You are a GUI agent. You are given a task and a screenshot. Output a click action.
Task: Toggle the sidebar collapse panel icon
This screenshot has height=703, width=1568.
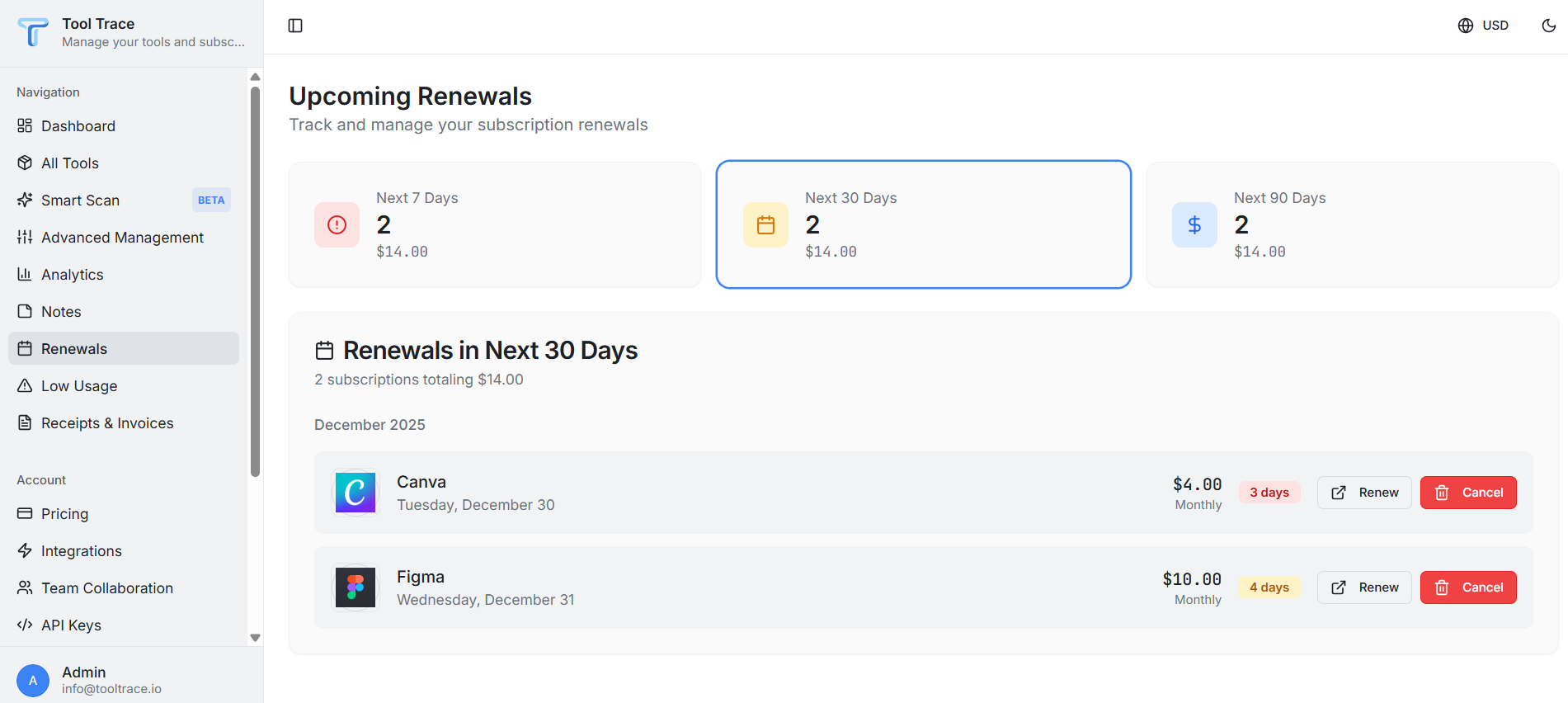point(295,26)
